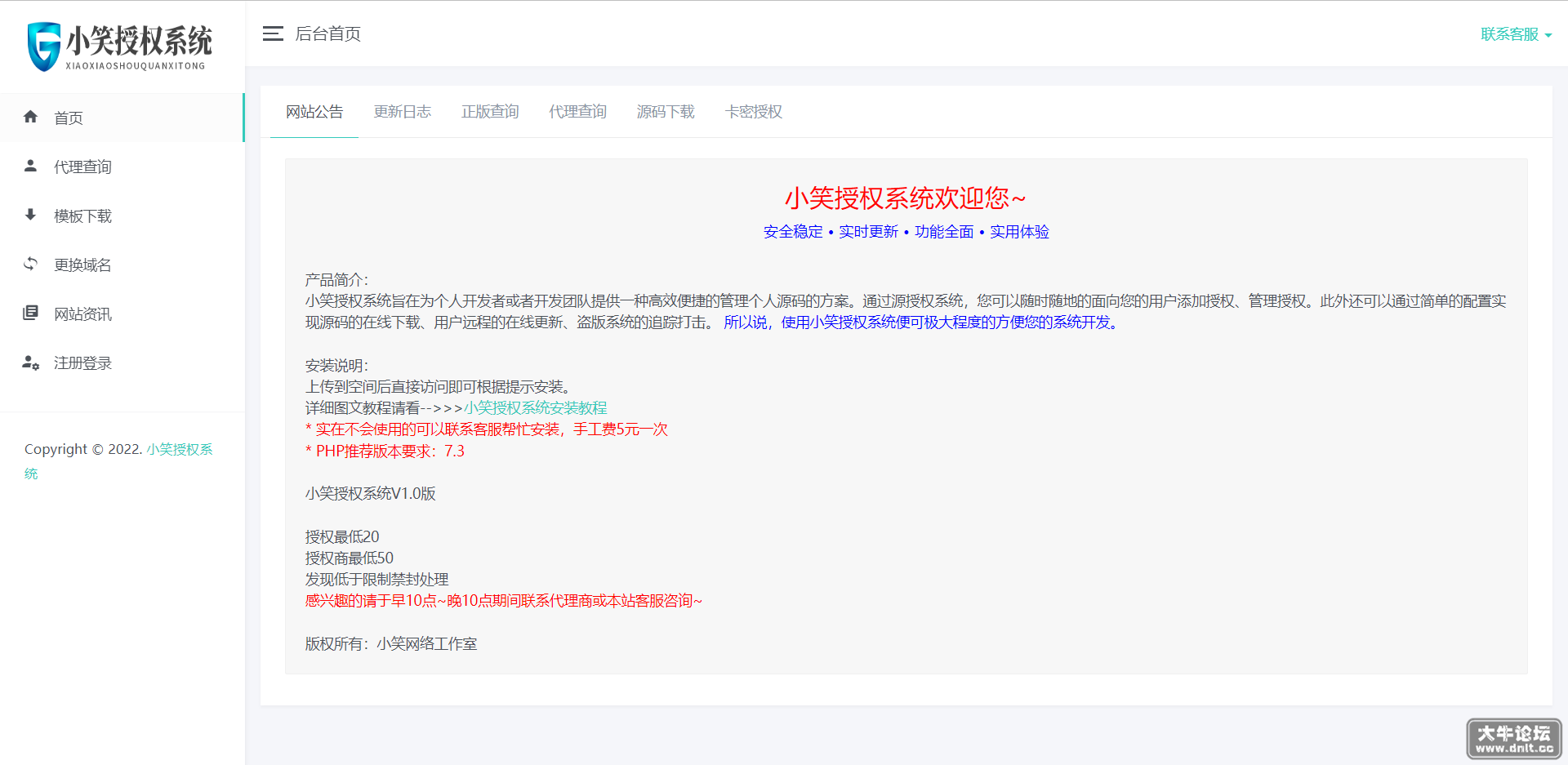This screenshot has height=765, width=1568.
Task: Click the home icon beside 首页
Action: point(30,117)
